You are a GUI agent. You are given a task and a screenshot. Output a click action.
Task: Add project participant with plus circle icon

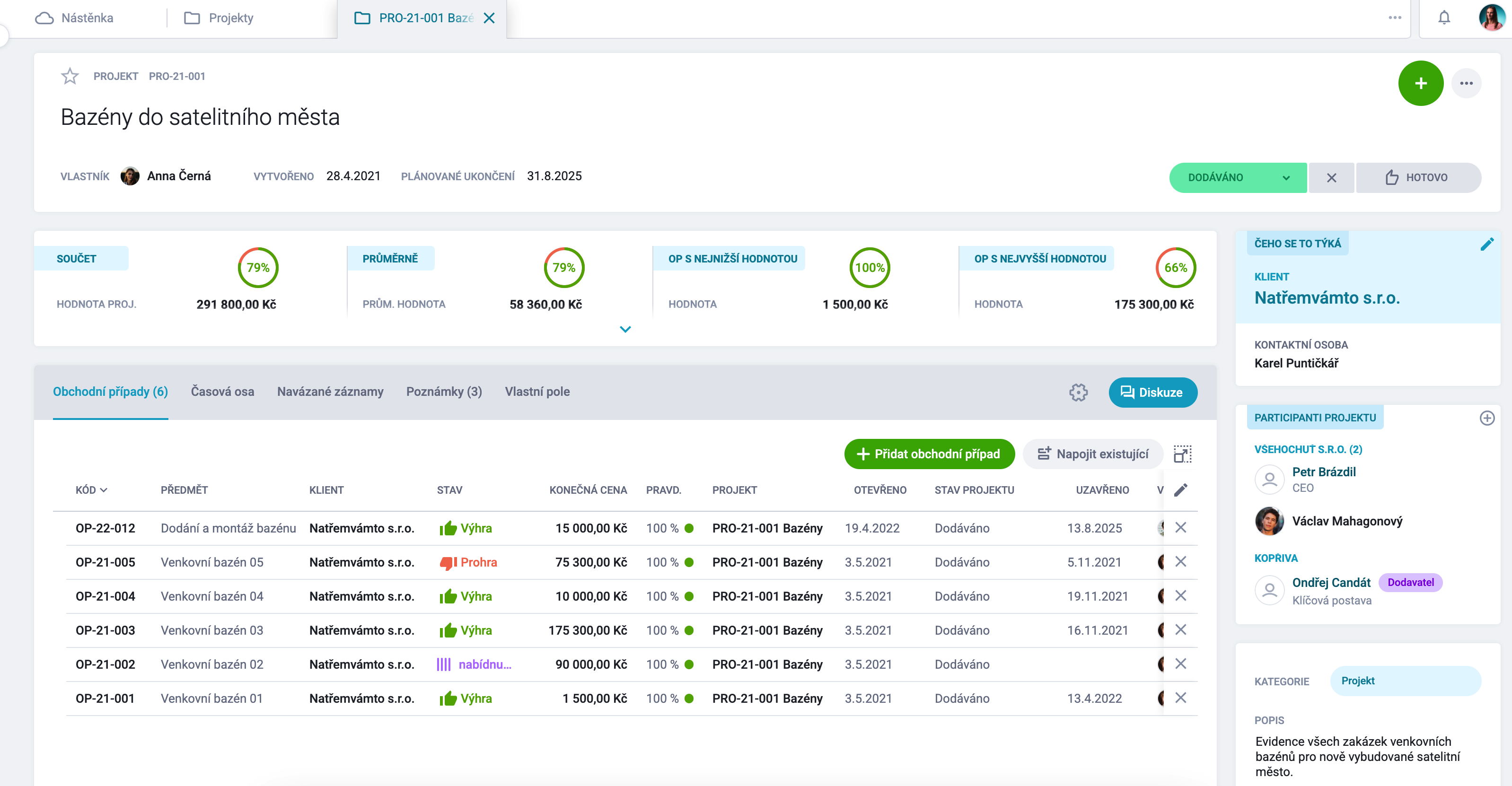[1487, 418]
